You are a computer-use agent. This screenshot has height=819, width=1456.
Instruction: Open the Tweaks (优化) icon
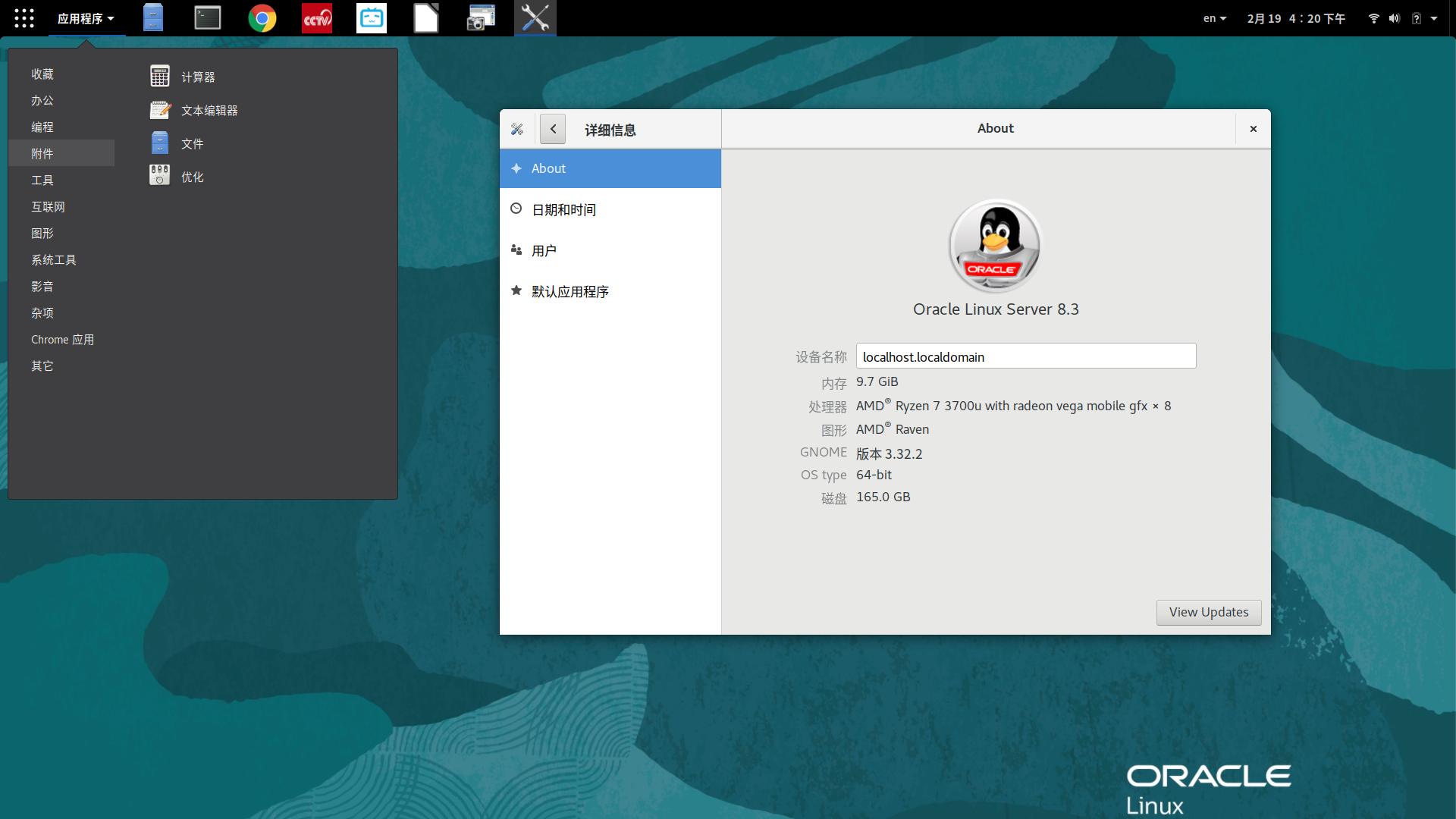[160, 177]
